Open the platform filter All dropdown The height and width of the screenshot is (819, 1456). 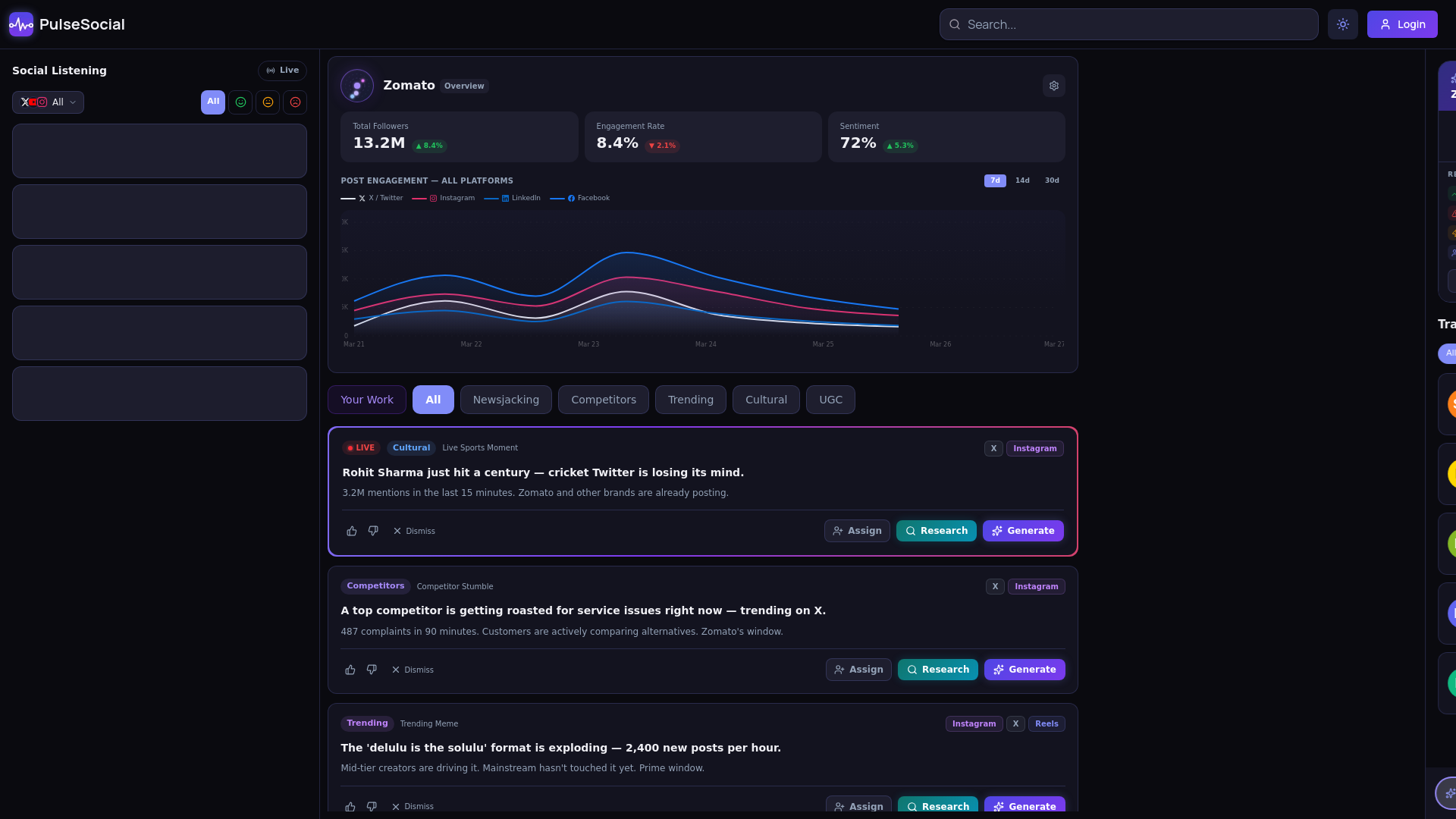click(x=48, y=102)
